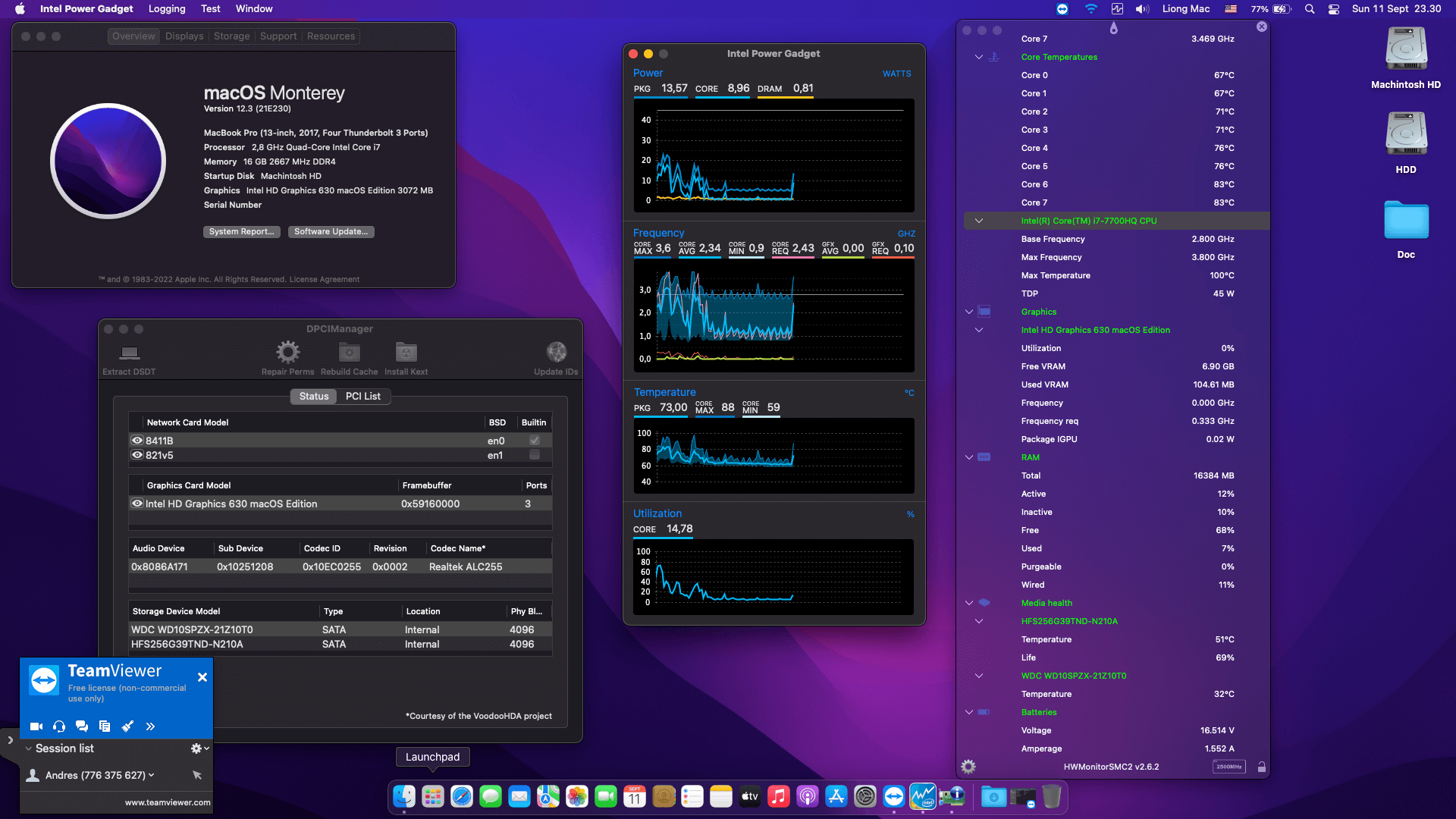This screenshot has height=819, width=1456.
Task: Click the Software Update... button
Action: tap(331, 231)
